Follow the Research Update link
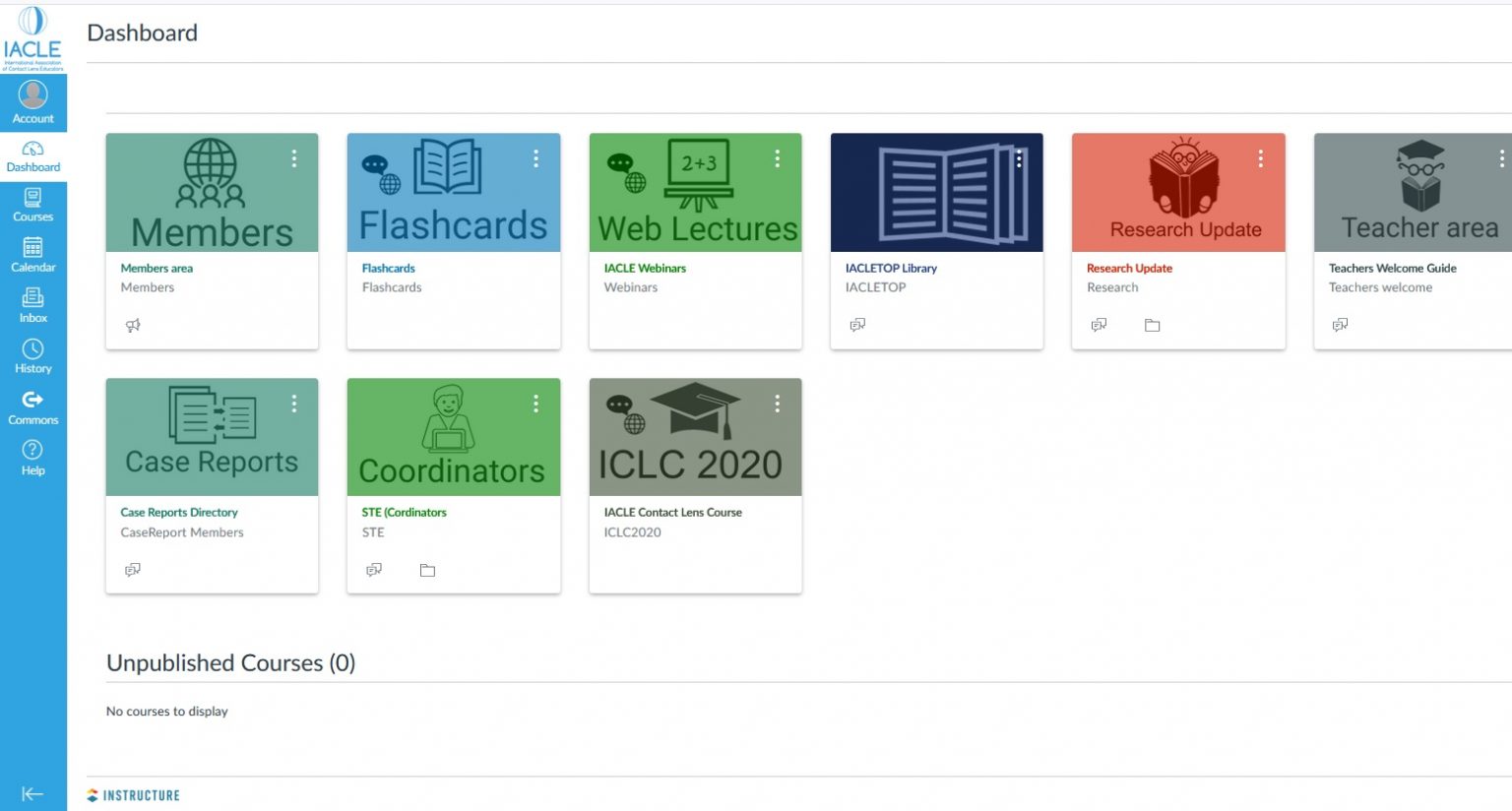The width and height of the screenshot is (1512, 811). tap(1129, 268)
